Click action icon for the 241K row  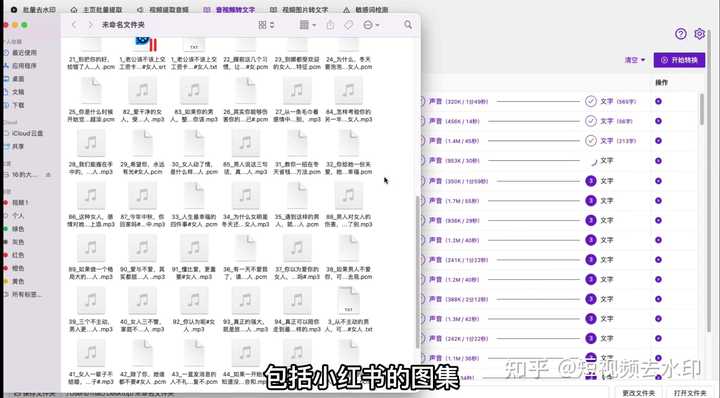(x=658, y=260)
